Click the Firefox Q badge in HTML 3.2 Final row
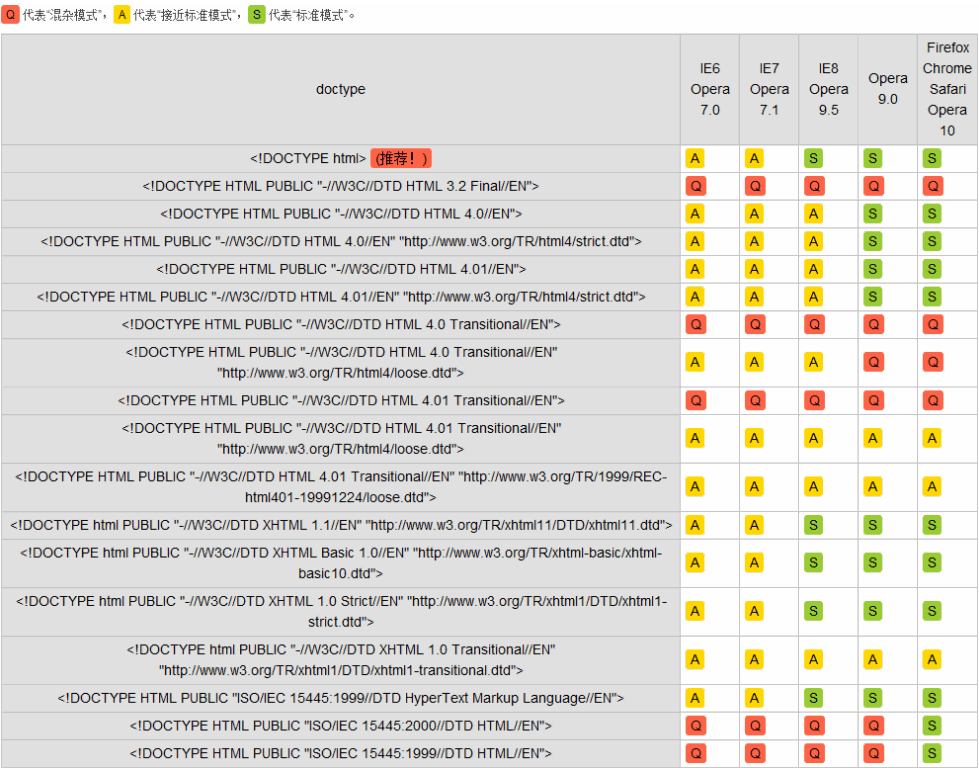Viewport: 979px width, 768px height. pos(932,186)
